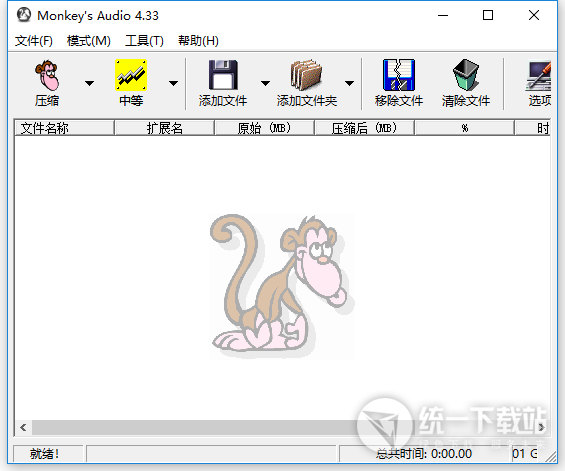The image size is (565, 471).
Task: Expand the dropdown arrow beside 压缩
Action: click(89, 83)
